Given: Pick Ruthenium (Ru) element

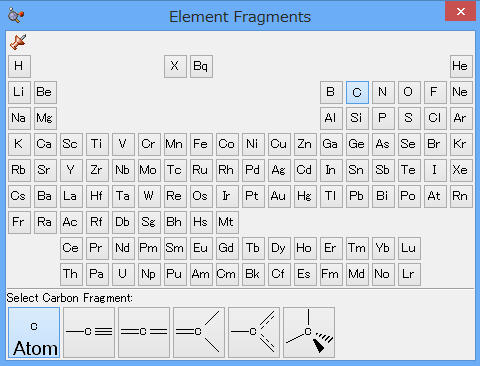Looking at the screenshot, I should tap(201, 170).
